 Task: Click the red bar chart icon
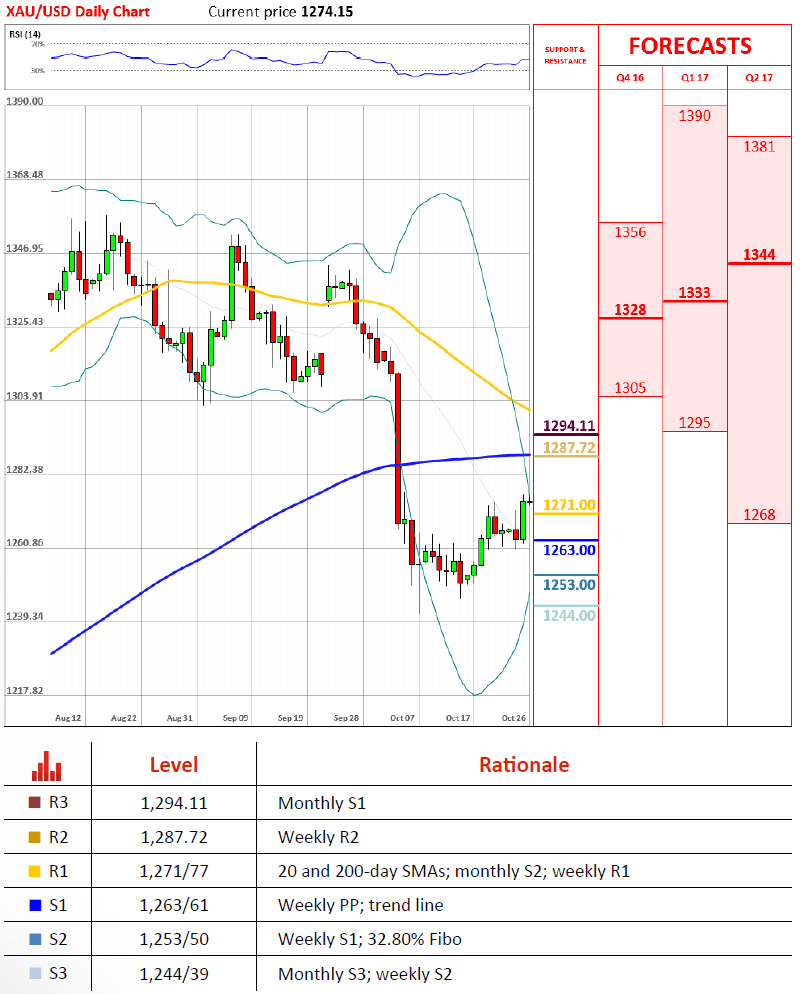tap(46, 766)
